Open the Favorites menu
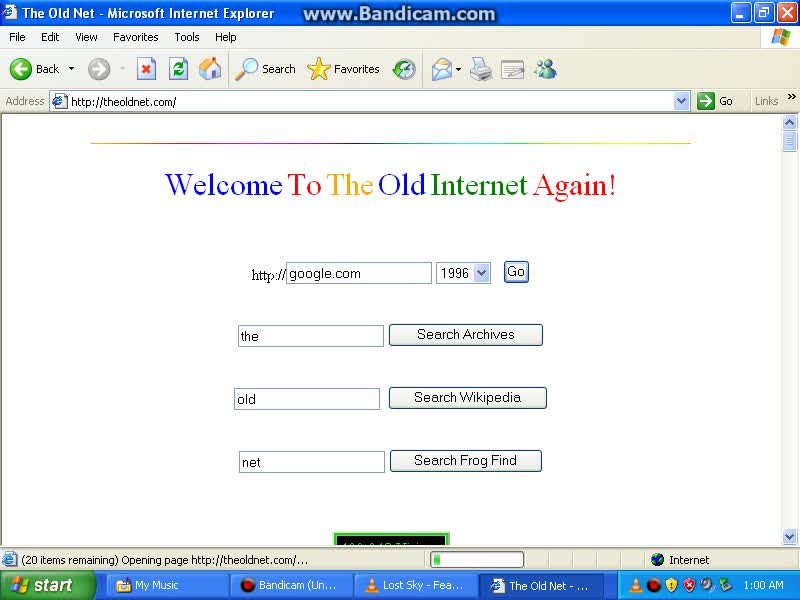Screen dimensions: 800x600 (136, 37)
